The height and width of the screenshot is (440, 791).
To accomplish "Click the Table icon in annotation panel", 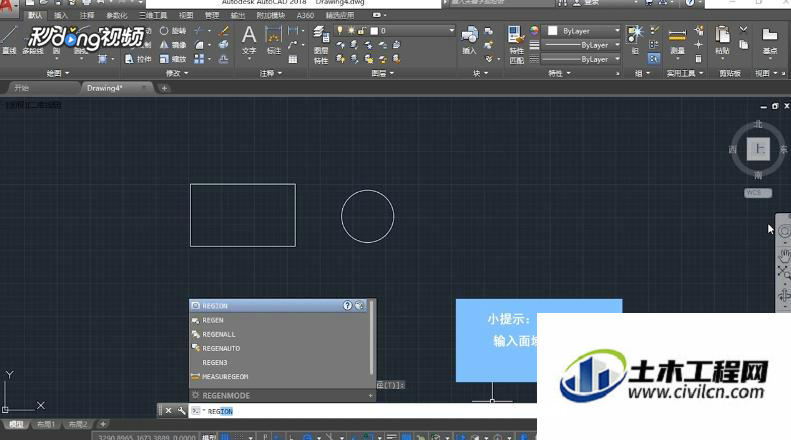I will 293,59.
